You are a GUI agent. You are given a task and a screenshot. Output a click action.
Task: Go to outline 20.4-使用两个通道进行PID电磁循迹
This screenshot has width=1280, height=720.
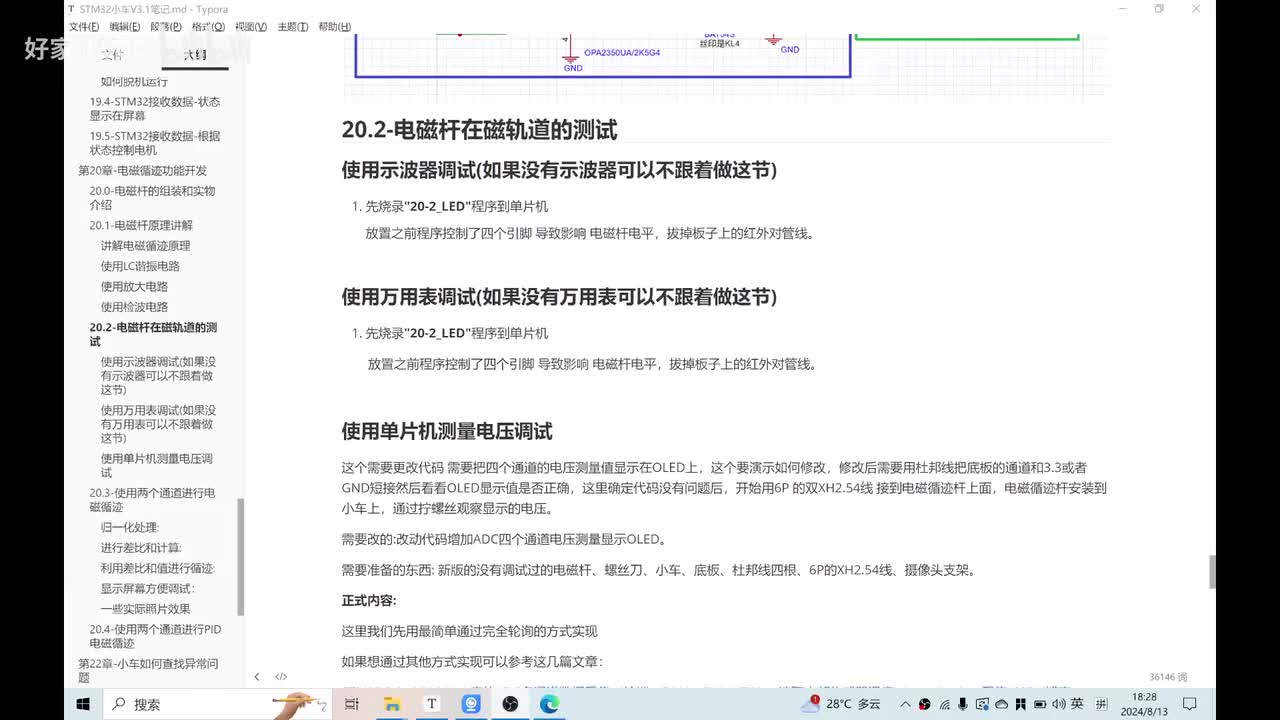(x=155, y=636)
